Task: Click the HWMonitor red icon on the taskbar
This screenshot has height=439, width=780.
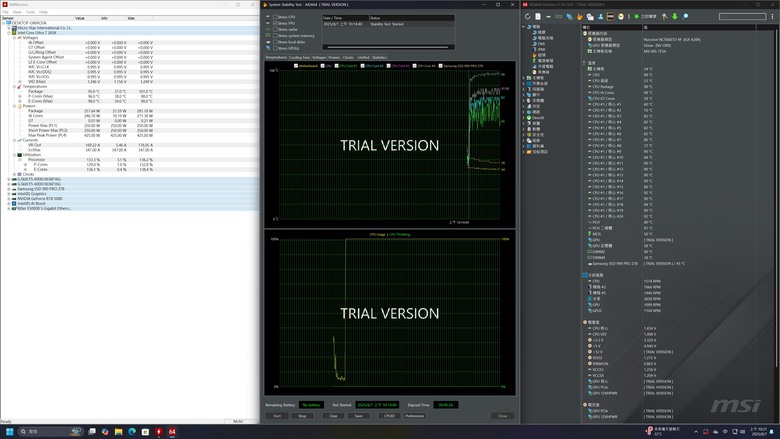Action: (x=159, y=432)
